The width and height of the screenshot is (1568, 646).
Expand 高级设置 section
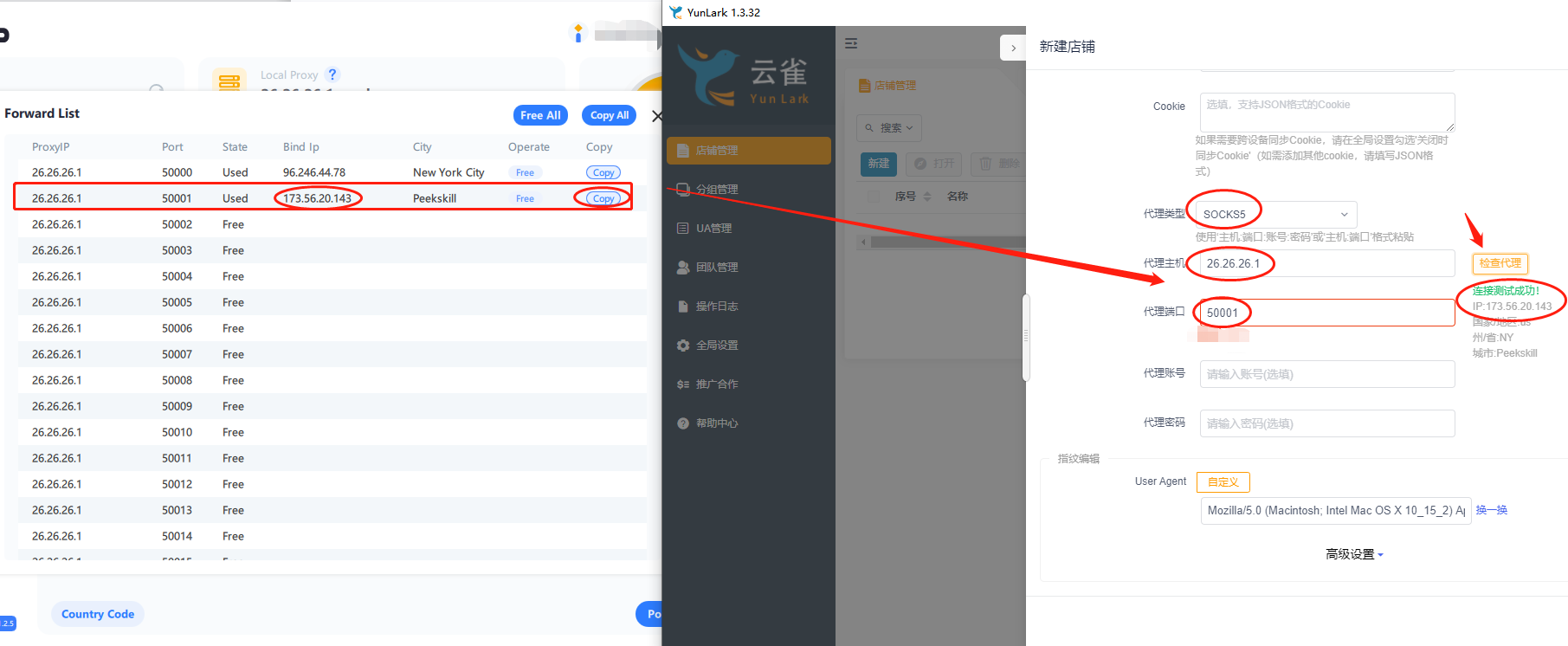[1355, 554]
